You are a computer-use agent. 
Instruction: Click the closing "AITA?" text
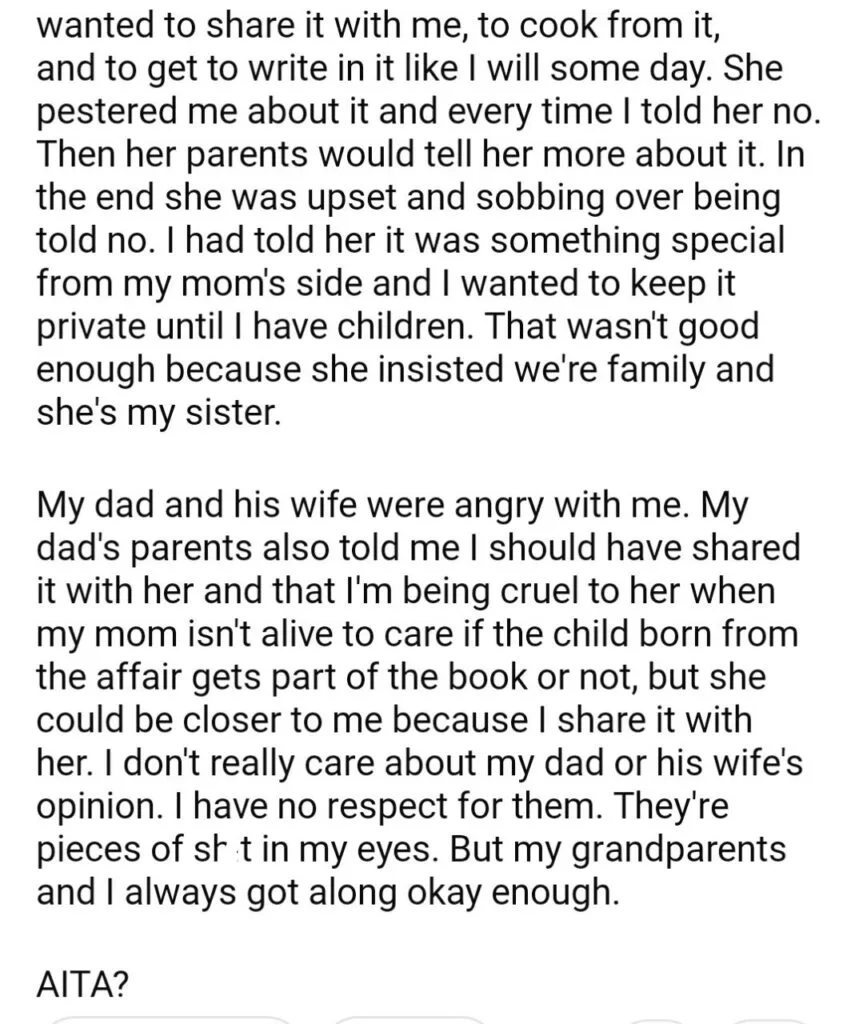point(82,985)
